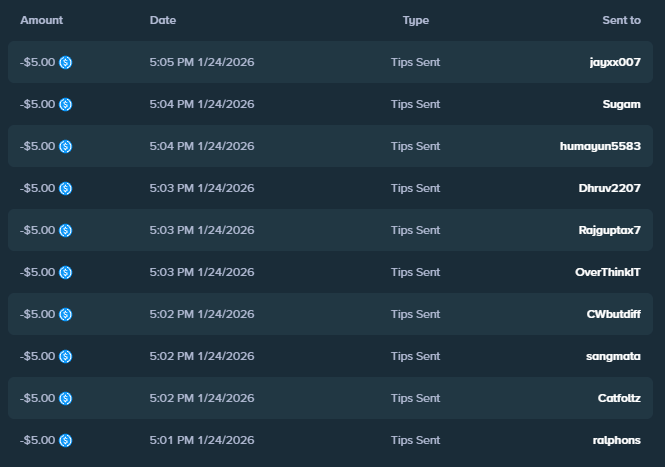Click the coin icon in CWbutdiff row

click(x=65, y=314)
